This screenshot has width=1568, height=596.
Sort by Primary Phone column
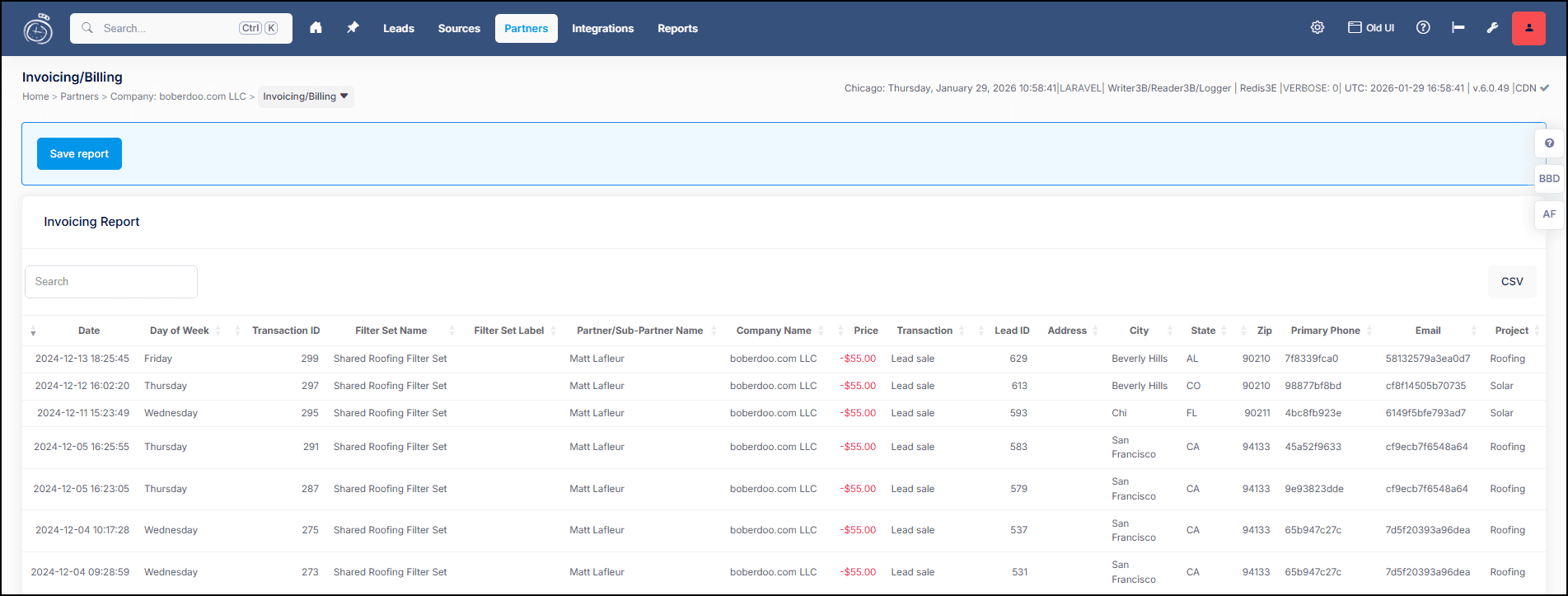coord(1326,331)
